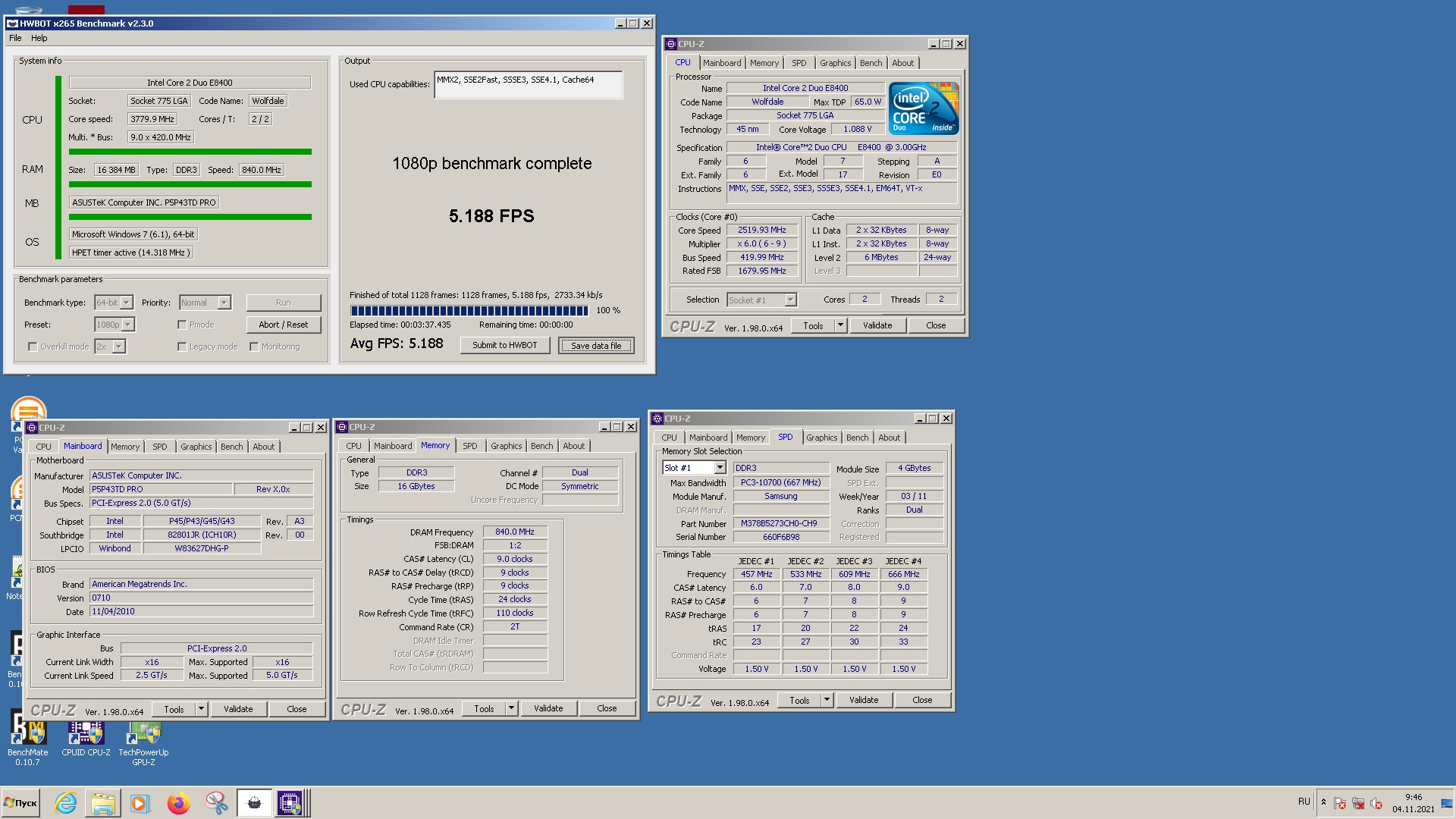
Task: Open CPUID CPU-Z desktop shortcut
Action: tap(86, 738)
